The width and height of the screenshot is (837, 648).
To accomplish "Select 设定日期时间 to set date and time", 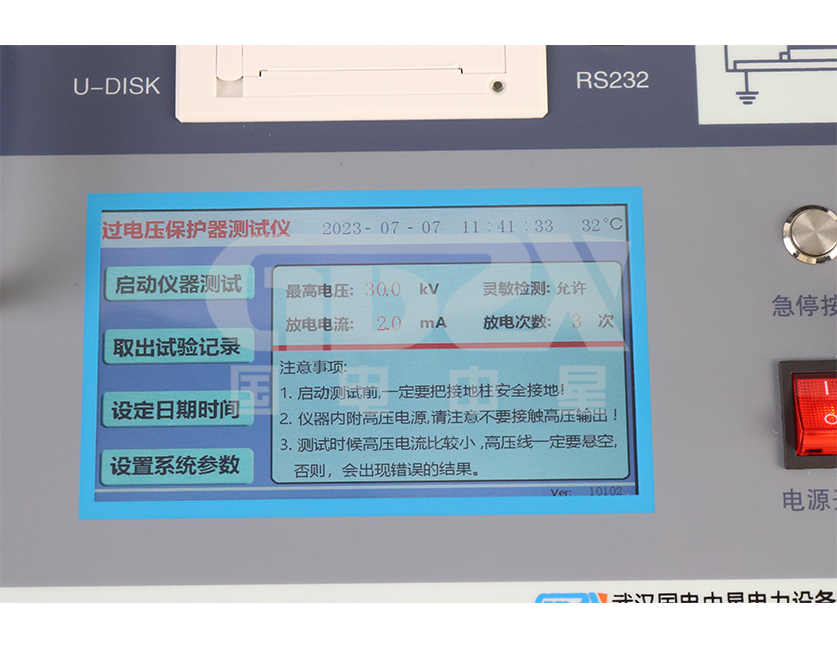I will coord(176,409).
